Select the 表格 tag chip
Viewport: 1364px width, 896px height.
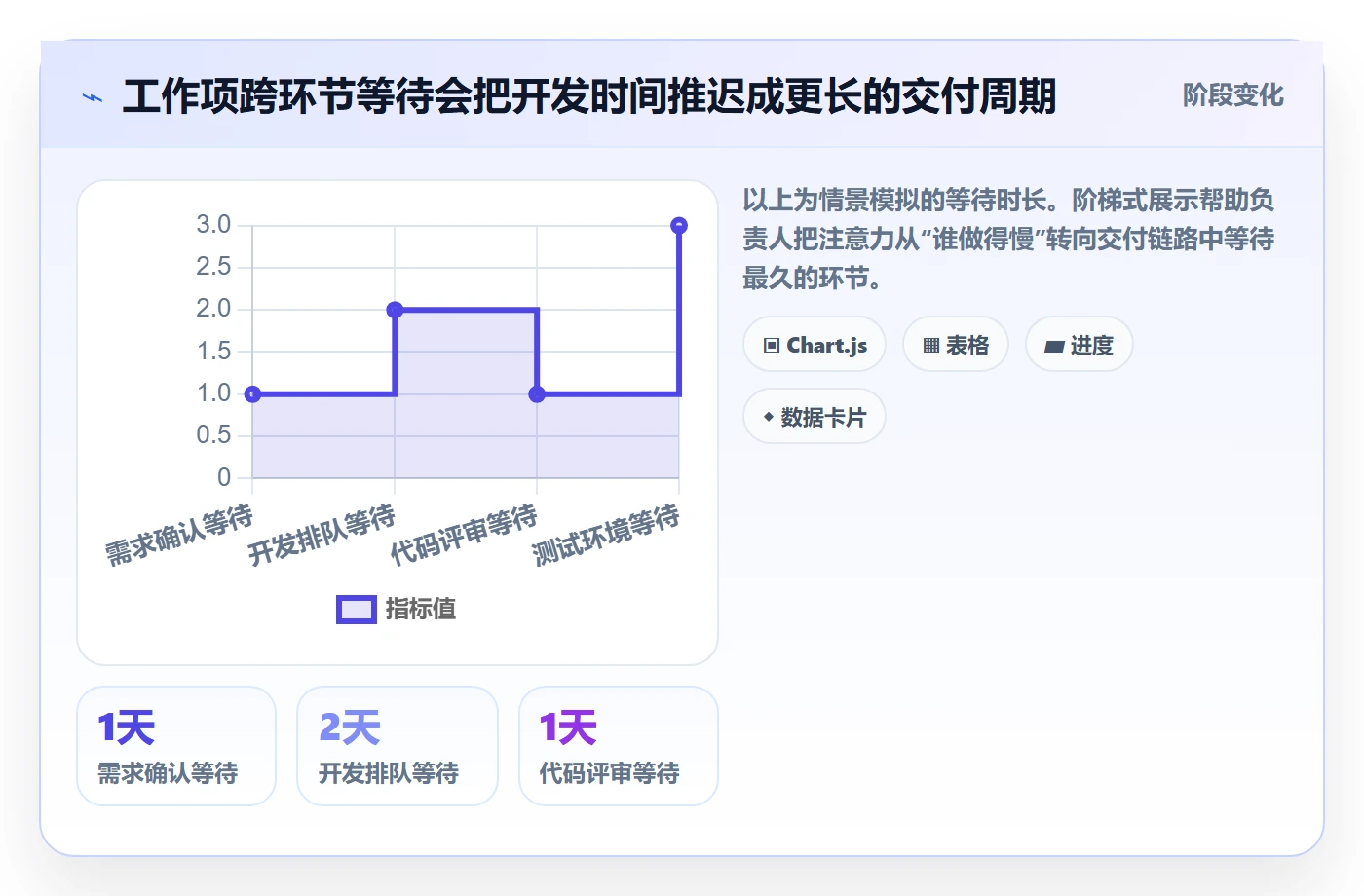tap(956, 345)
